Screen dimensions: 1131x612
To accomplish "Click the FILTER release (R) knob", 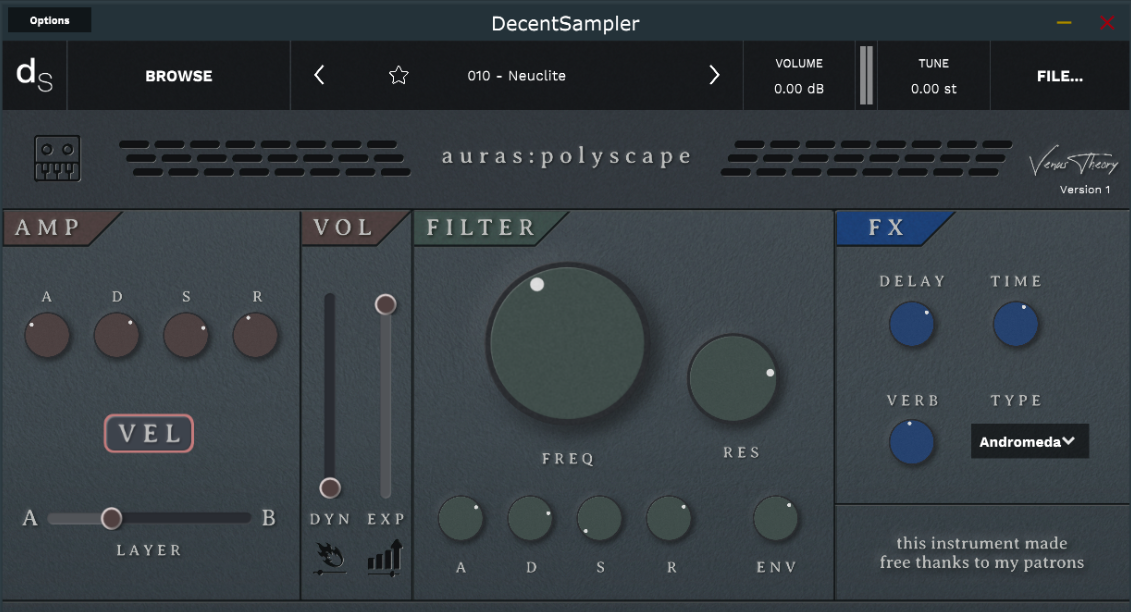I will click(x=669, y=519).
